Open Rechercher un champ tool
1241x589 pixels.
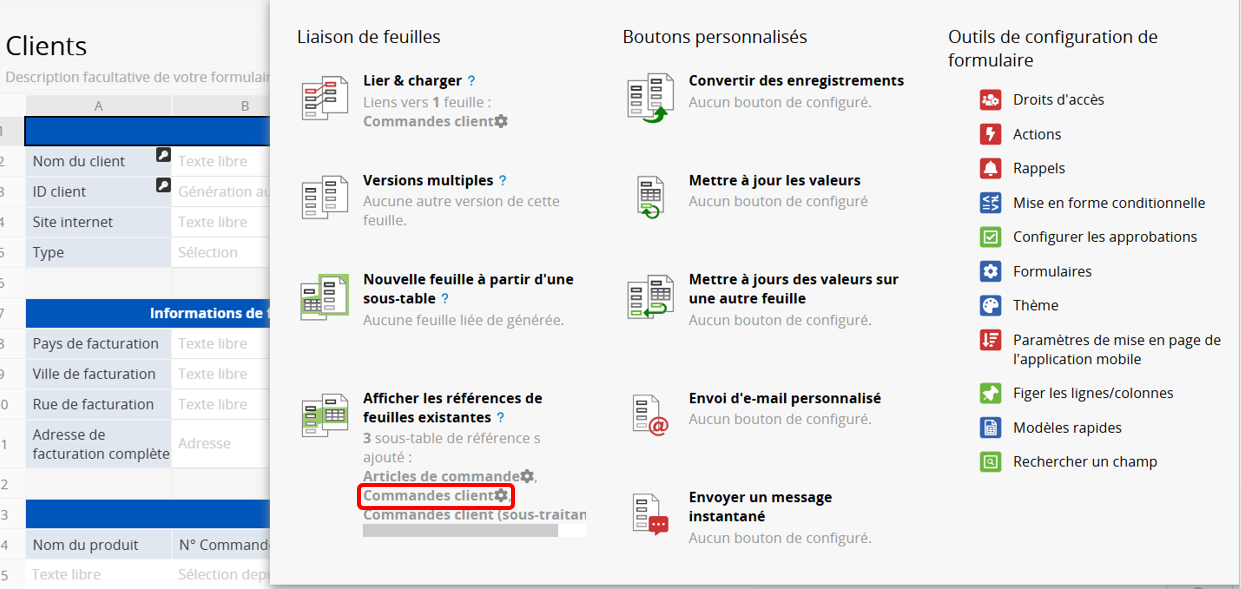pyautogui.click(x=1084, y=462)
